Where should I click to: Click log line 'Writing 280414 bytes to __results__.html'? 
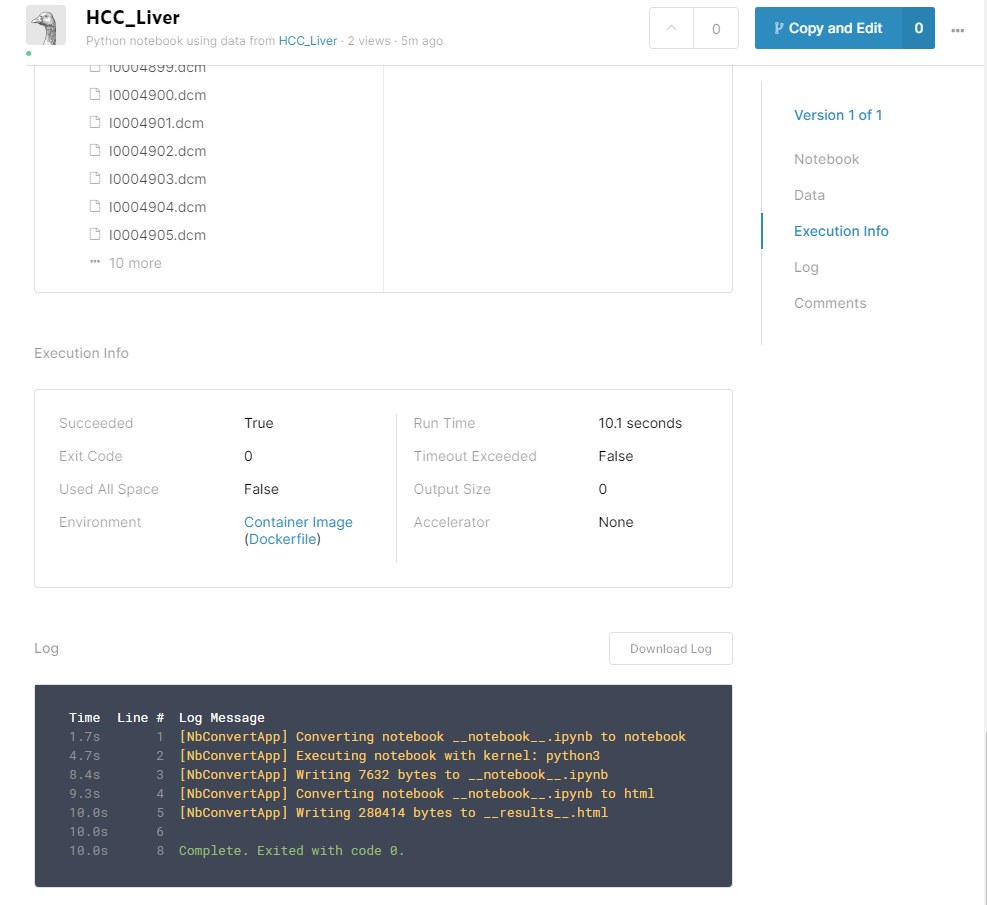click(393, 813)
